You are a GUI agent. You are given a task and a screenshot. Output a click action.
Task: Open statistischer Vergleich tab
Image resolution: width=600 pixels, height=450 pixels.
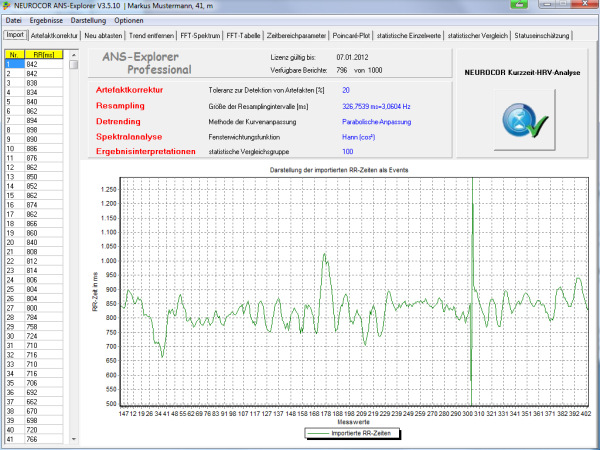click(478, 36)
